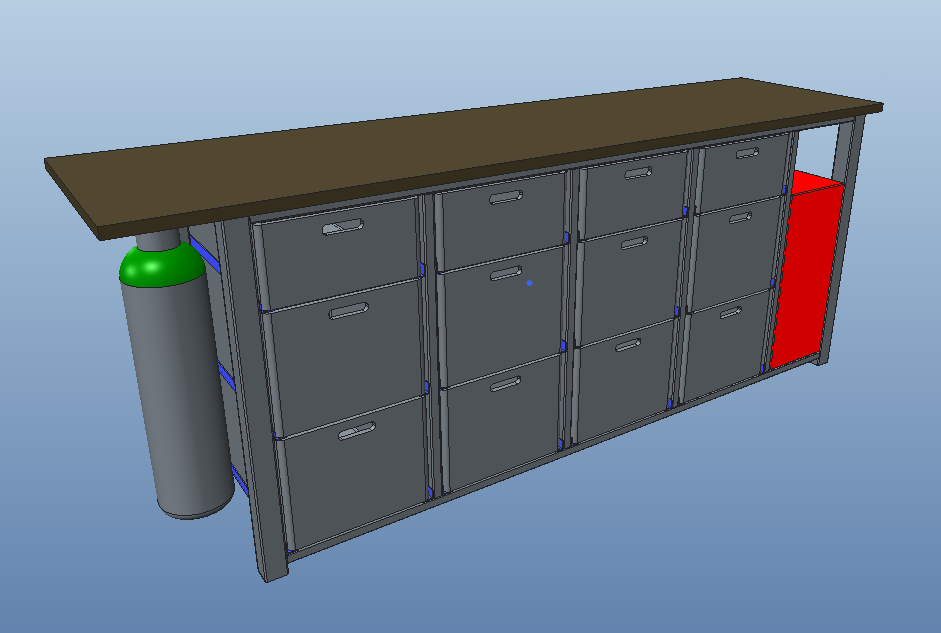
Task: Click the bottom drawer handle in leftmost column
Action: click(356, 430)
